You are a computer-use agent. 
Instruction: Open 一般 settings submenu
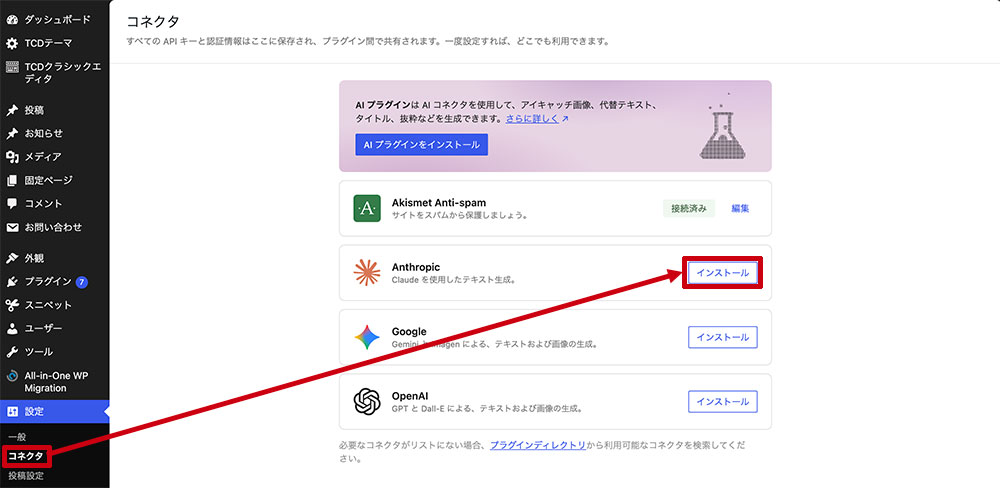pos(18,437)
